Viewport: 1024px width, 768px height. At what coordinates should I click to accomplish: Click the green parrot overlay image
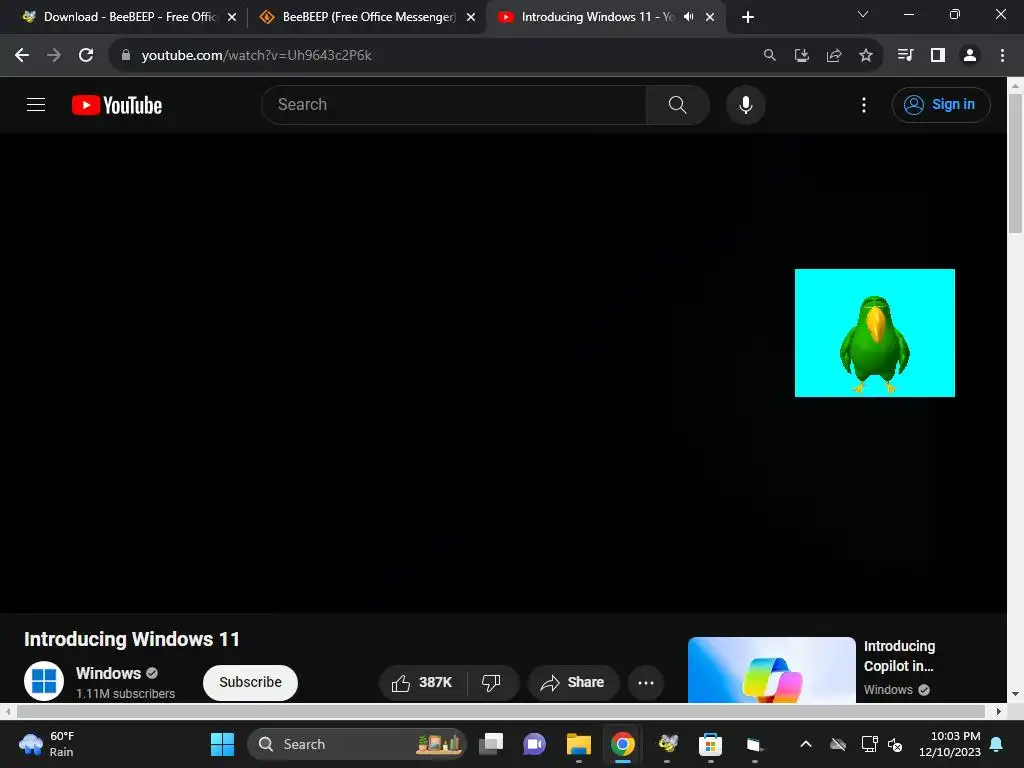click(874, 332)
